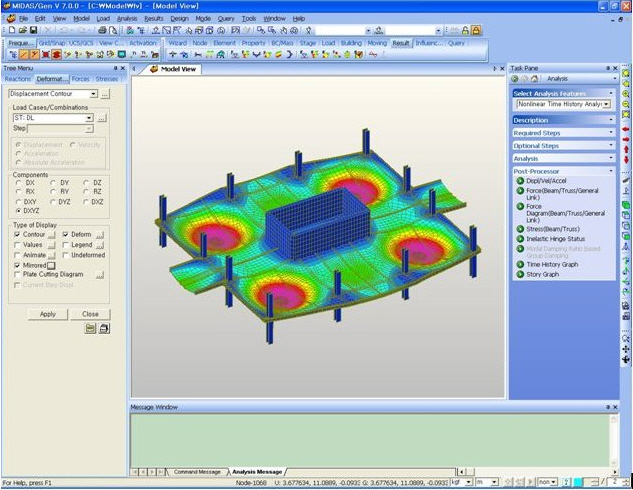633x490 pixels.
Task: Click the New file icon
Action: (12, 30)
